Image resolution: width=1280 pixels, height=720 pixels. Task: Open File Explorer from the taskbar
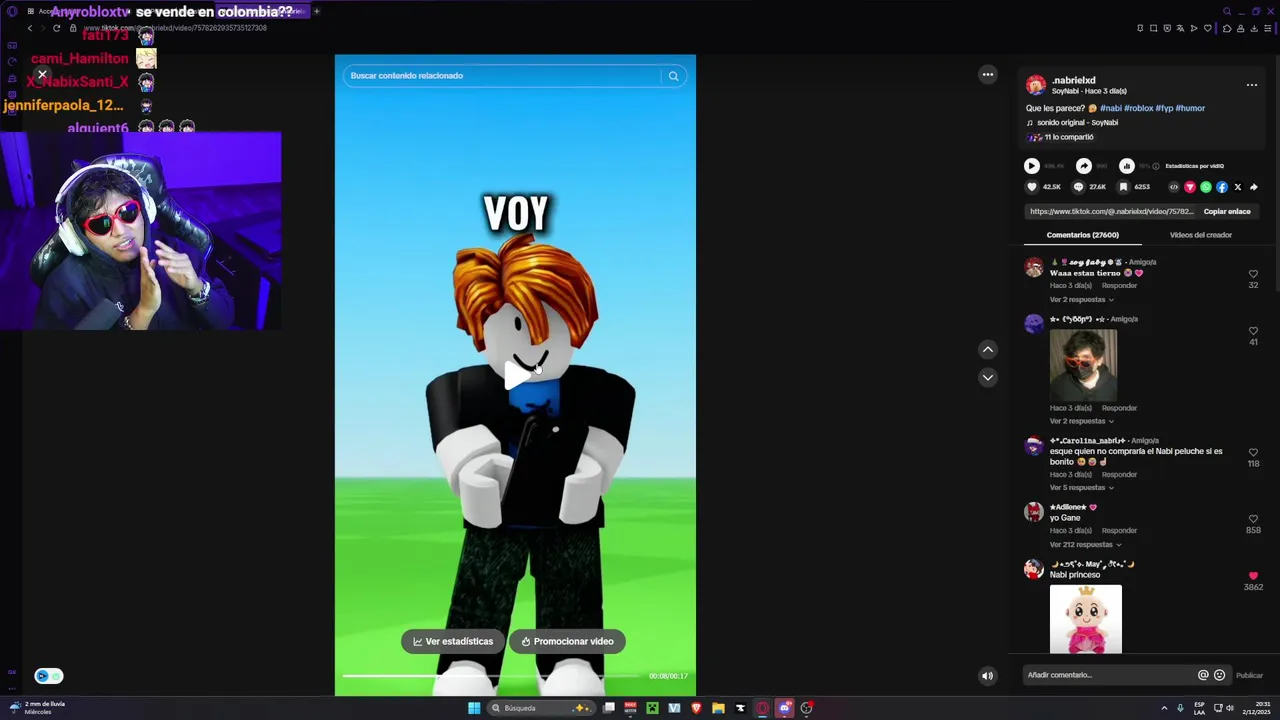(x=718, y=708)
